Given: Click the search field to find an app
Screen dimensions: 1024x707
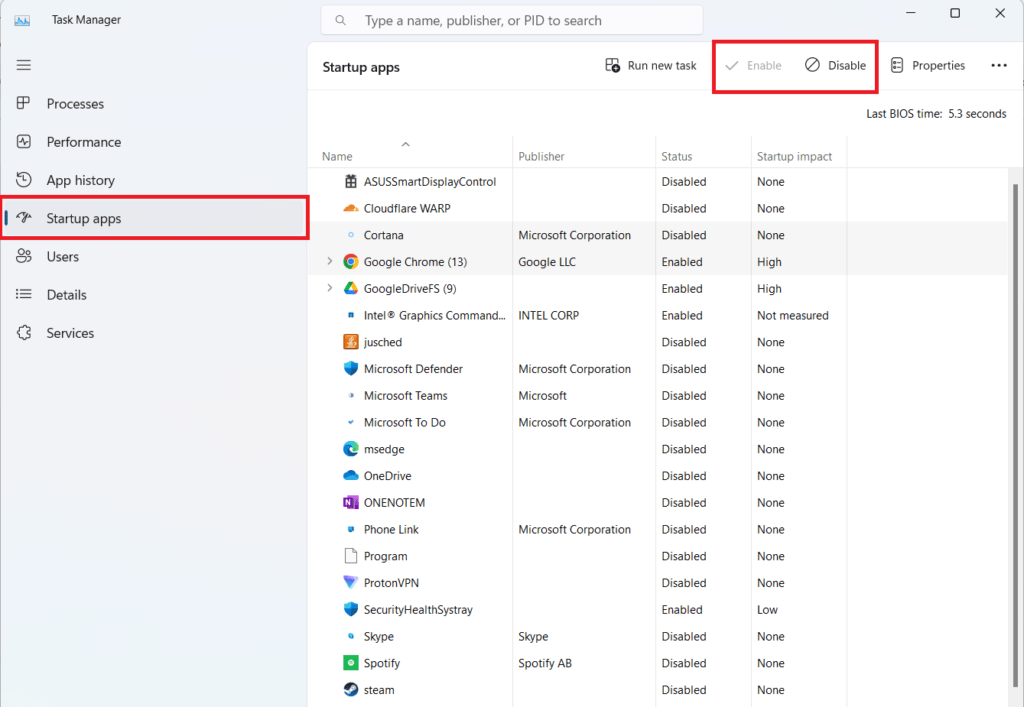Looking at the screenshot, I should [510, 20].
